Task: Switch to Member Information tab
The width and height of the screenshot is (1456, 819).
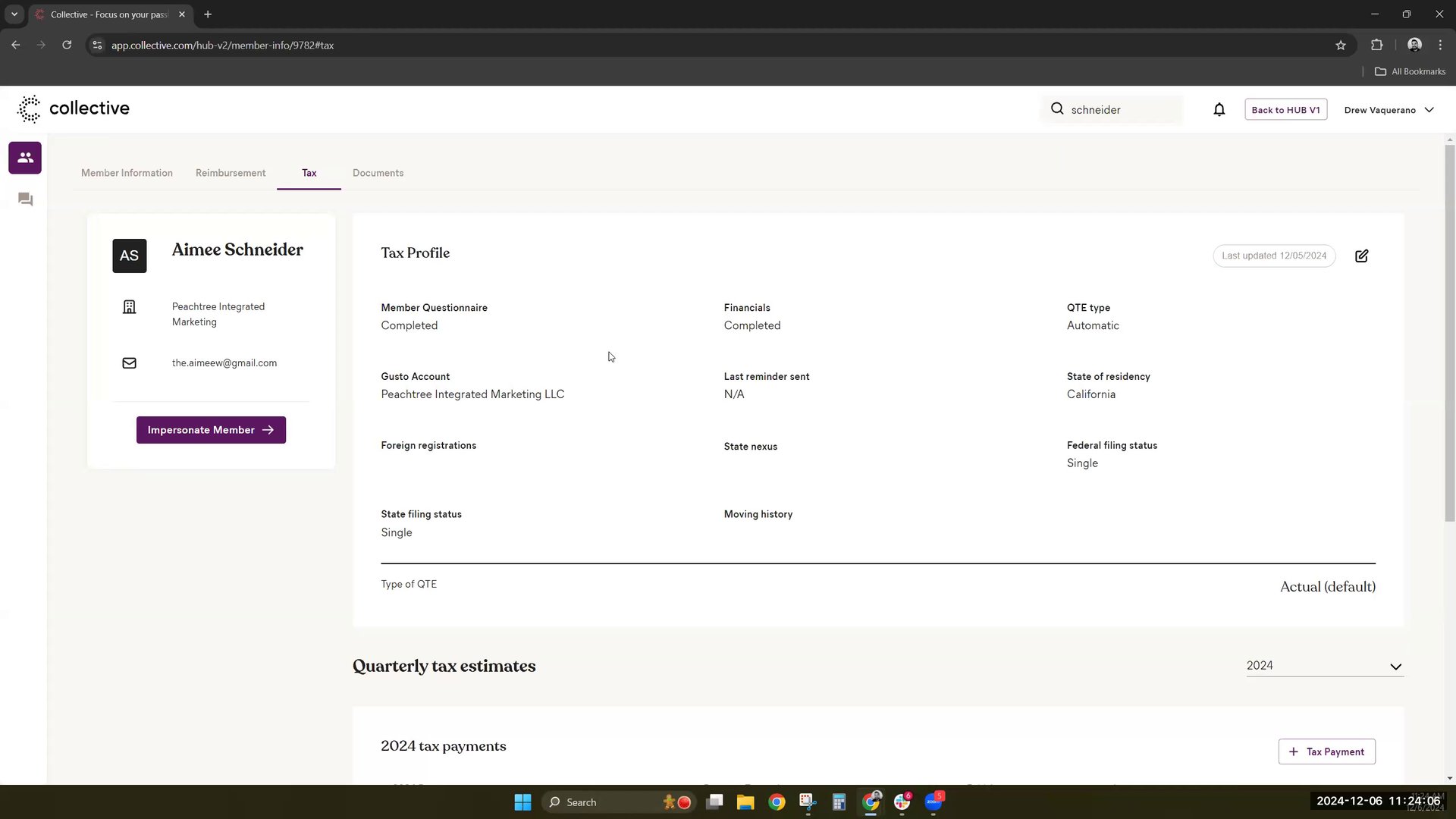Action: point(127,173)
